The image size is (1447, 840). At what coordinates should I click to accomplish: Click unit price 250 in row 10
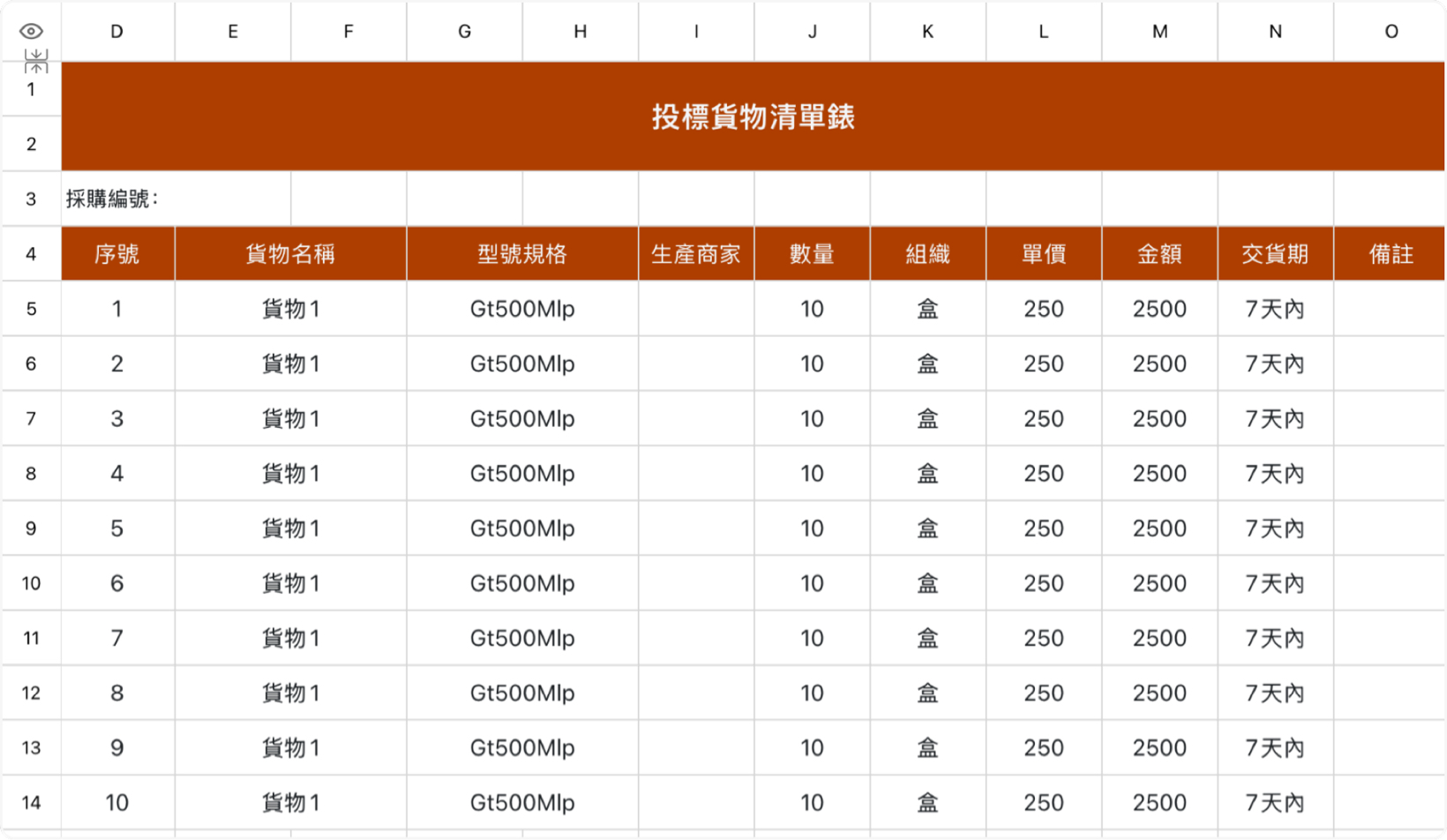coord(1044,583)
